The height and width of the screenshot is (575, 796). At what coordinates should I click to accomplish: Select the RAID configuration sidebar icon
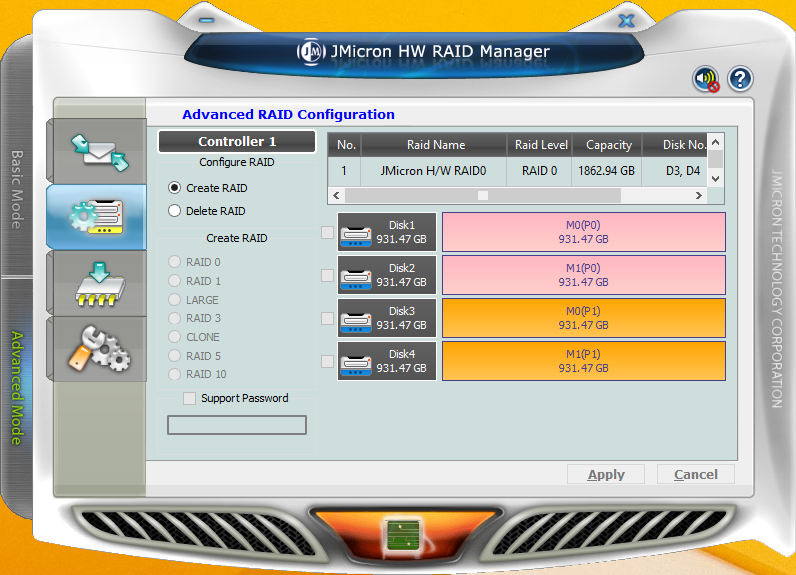pos(96,217)
